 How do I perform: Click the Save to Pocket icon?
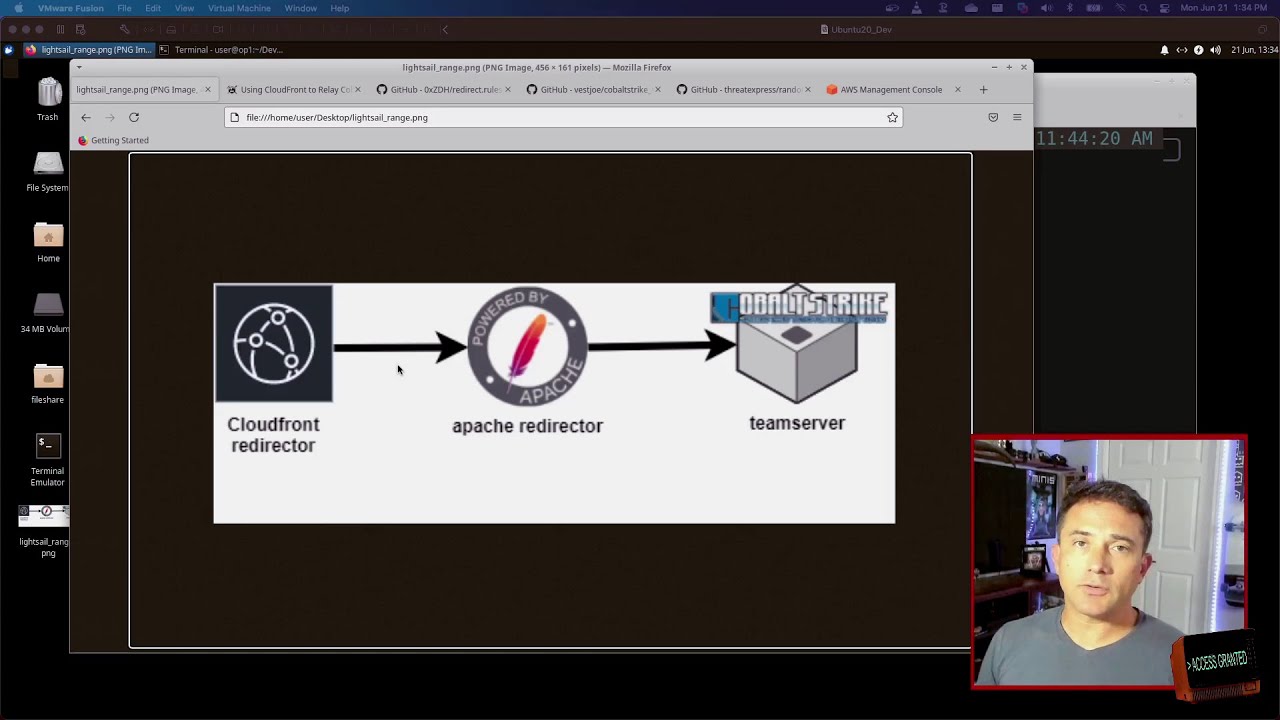click(993, 117)
